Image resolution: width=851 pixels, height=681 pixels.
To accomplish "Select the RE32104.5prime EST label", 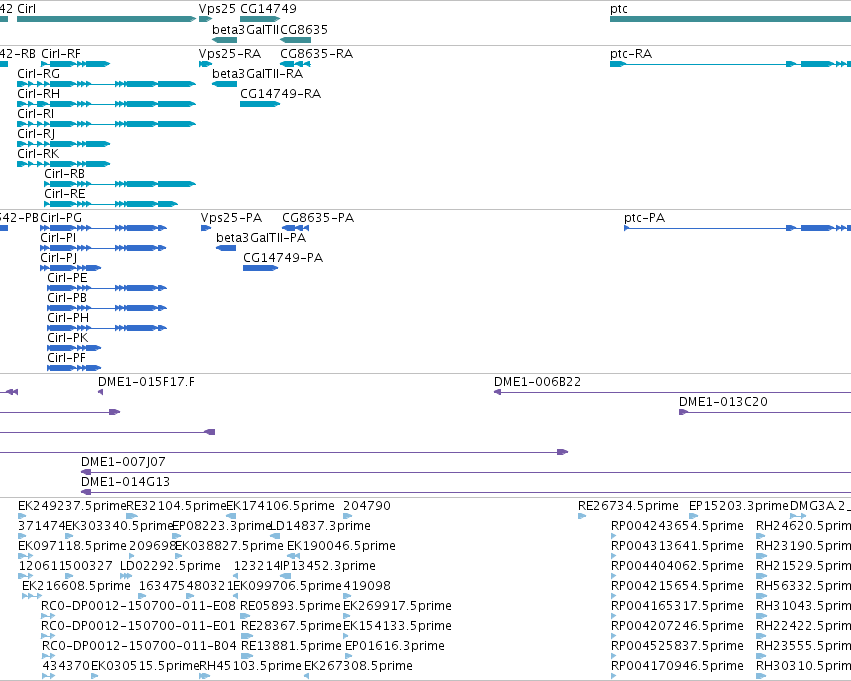I will coord(176,506).
